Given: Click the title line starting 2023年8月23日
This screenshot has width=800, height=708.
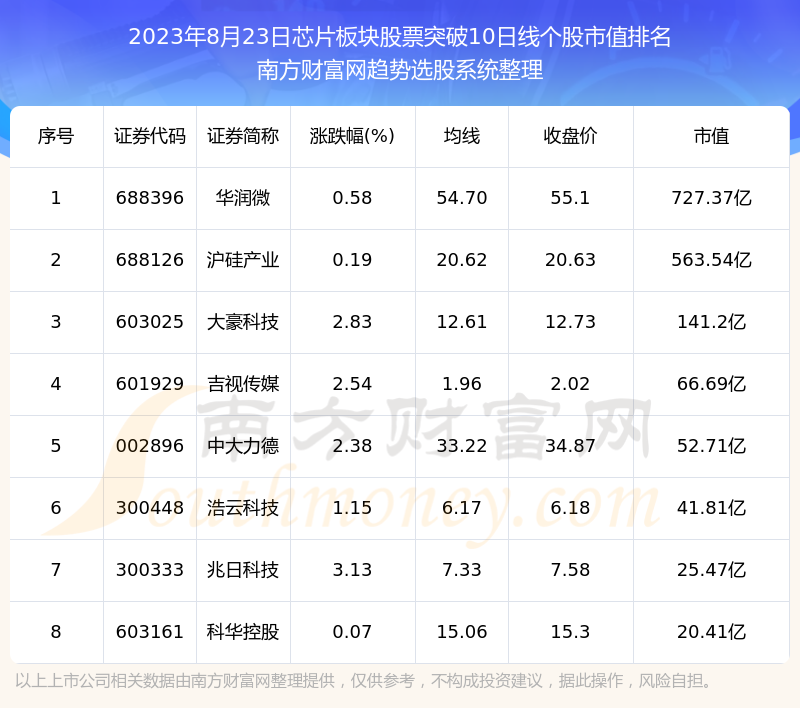Looking at the screenshot, I should pyautogui.click(x=399, y=37).
